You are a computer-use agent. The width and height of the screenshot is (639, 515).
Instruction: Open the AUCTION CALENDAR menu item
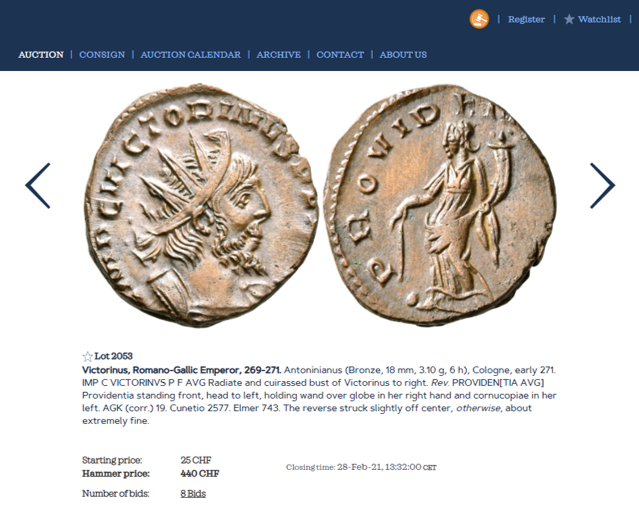(191, 55)
